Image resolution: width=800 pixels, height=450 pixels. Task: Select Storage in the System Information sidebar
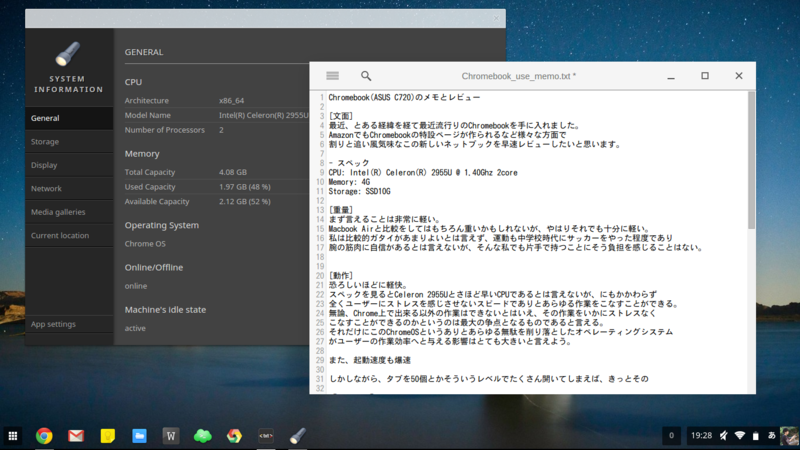click(69, 141)
